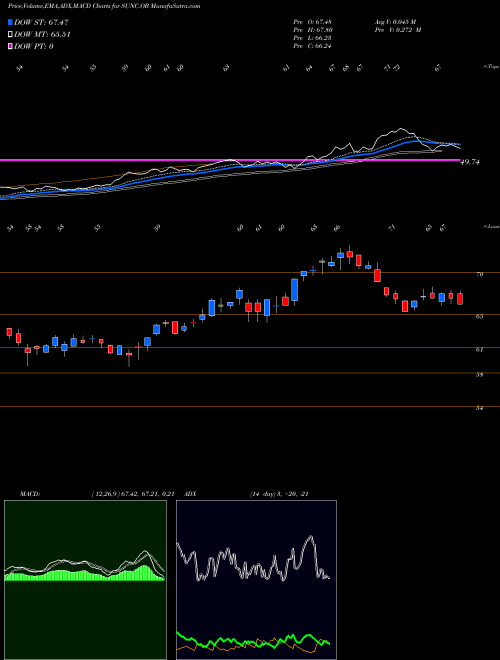Click the 61 price level axis label

[479, 349]
